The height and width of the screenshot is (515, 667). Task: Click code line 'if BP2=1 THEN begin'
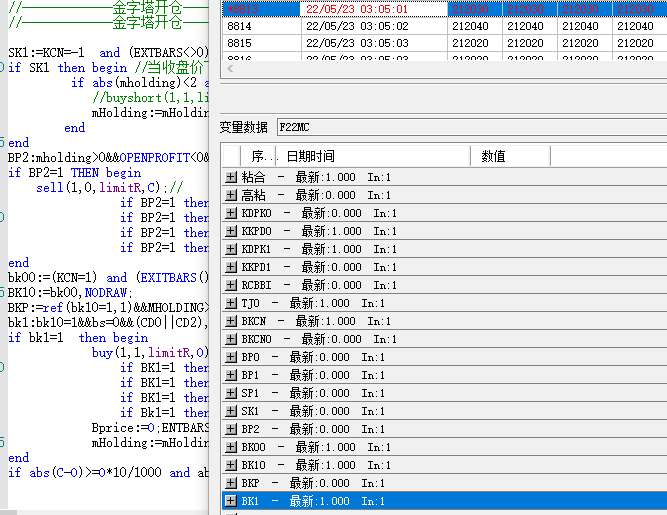[x=74, y=173]
